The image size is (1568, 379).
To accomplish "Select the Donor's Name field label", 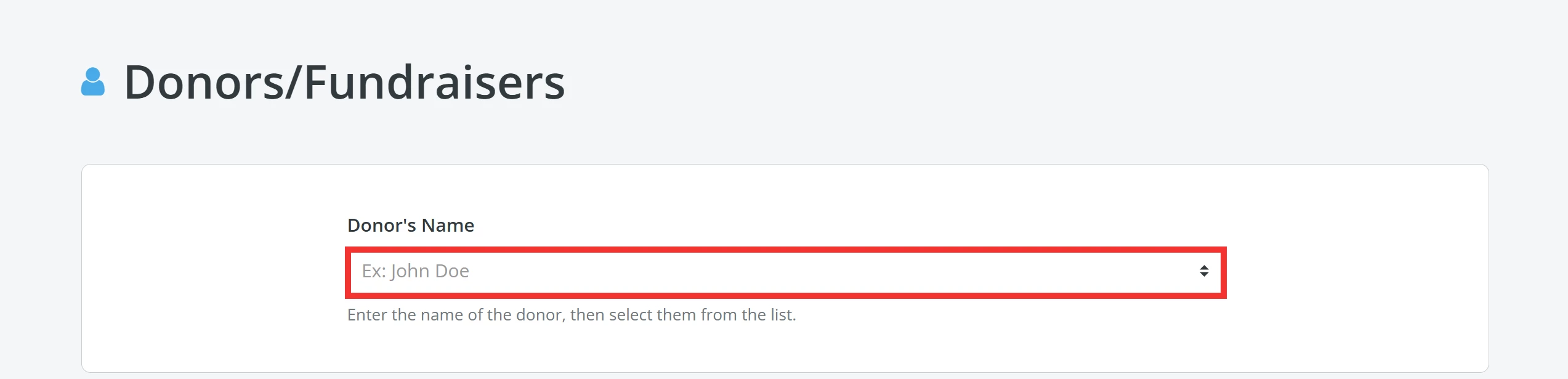I will pyautogui.click(x=411, y=224).
